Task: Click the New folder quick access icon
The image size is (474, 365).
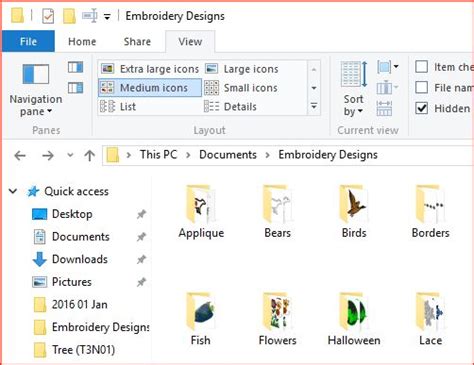Action: (x=69, y=16)
